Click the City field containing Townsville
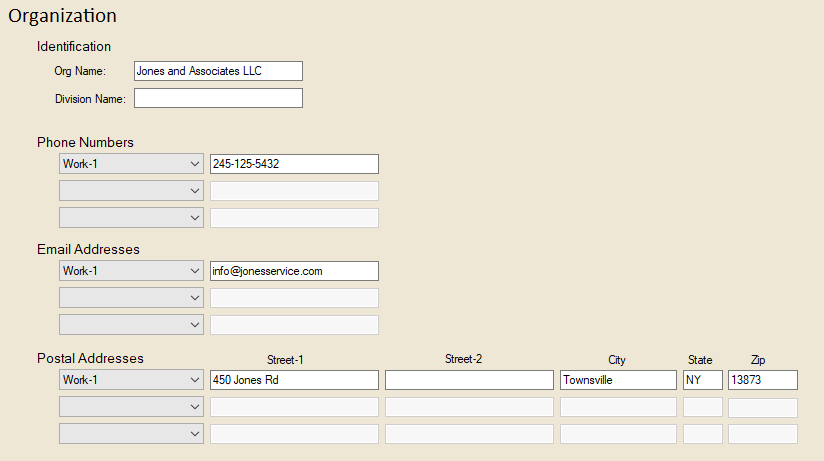This screenshot has width=824, height=461. 618,380
